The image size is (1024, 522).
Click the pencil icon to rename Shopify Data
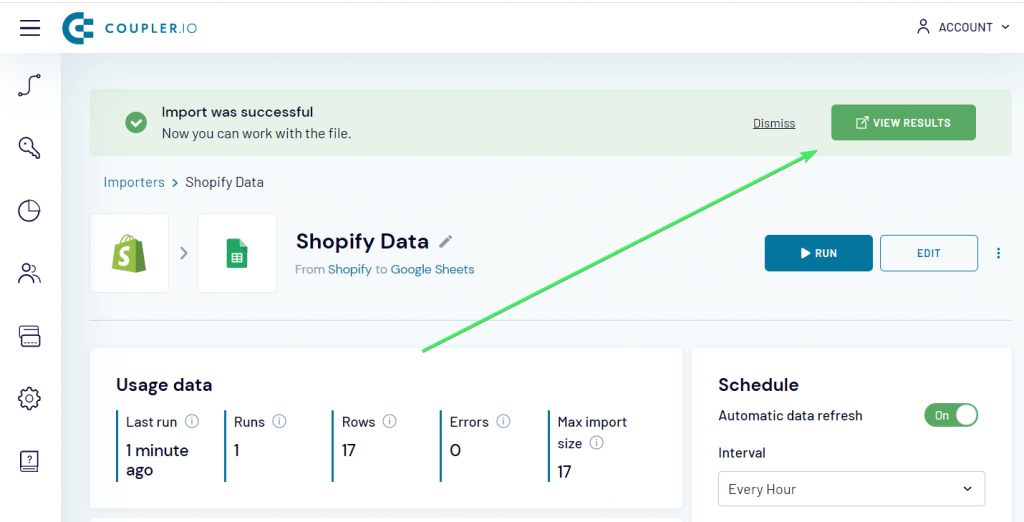tap(445, 242)
